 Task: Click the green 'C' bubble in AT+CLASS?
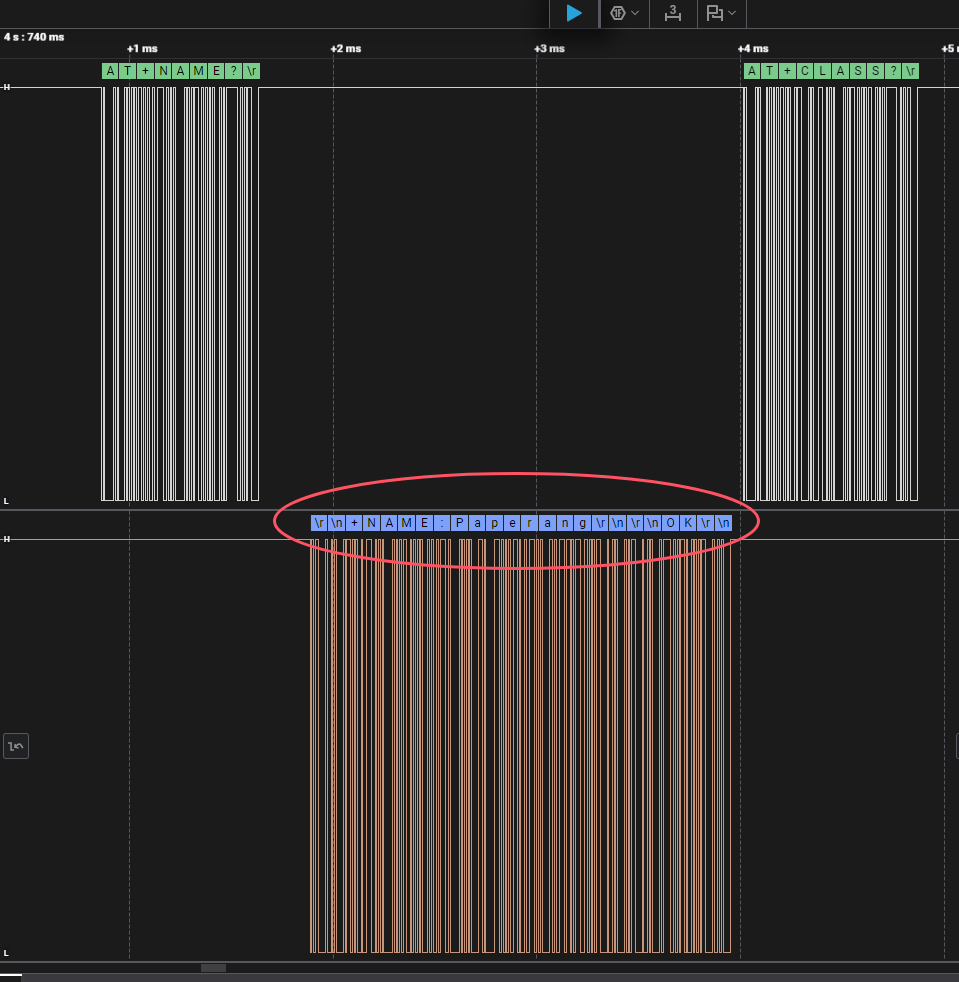(x=805, y=71)
